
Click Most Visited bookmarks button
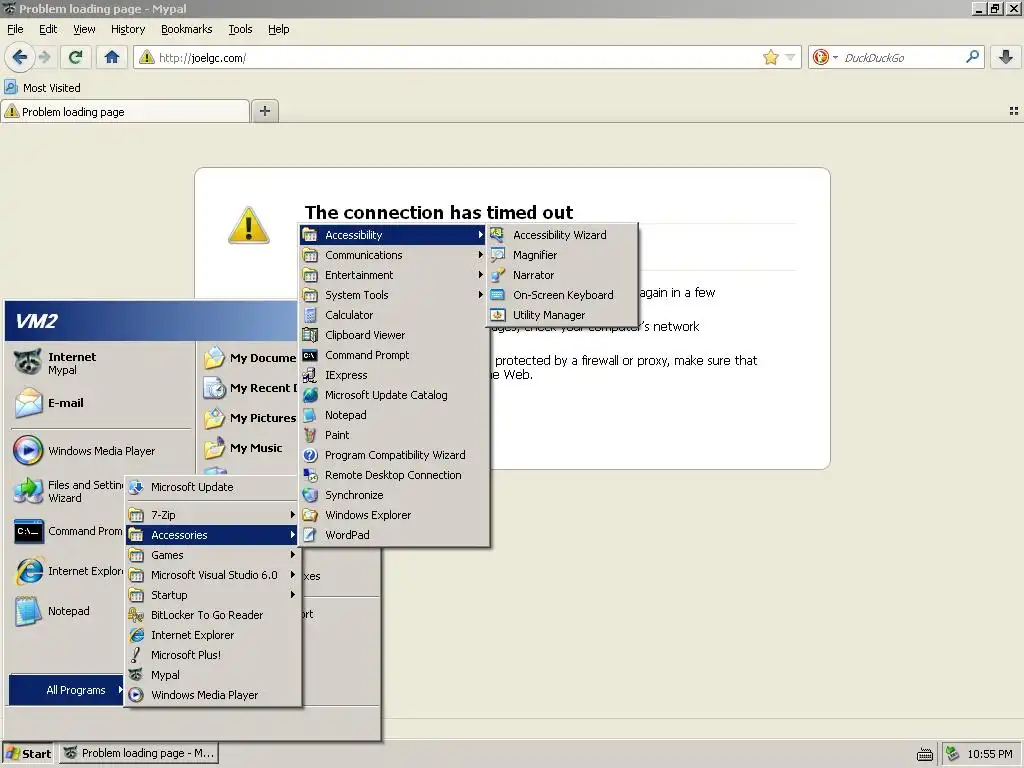(x=42, y=88)
